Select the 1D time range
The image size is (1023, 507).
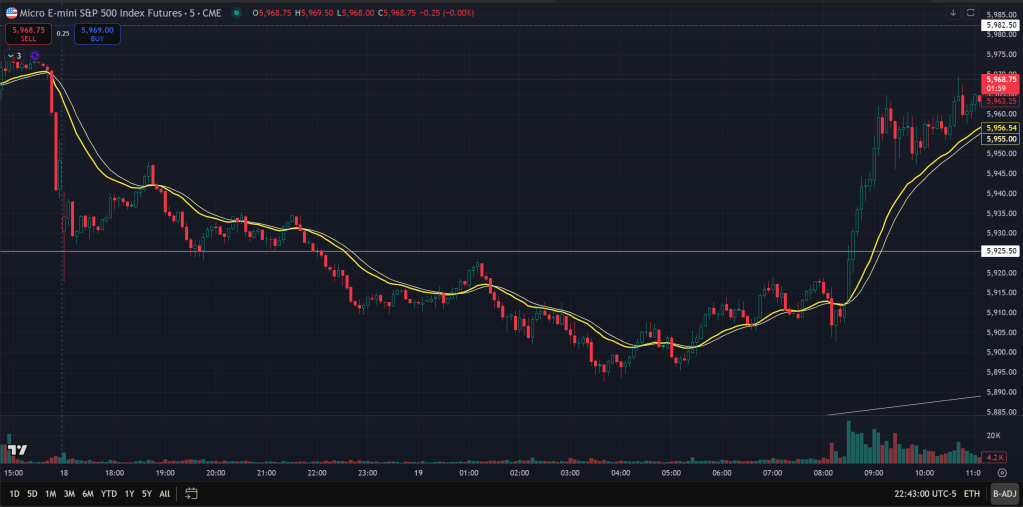pyautogui.click(x=14, y=493)
